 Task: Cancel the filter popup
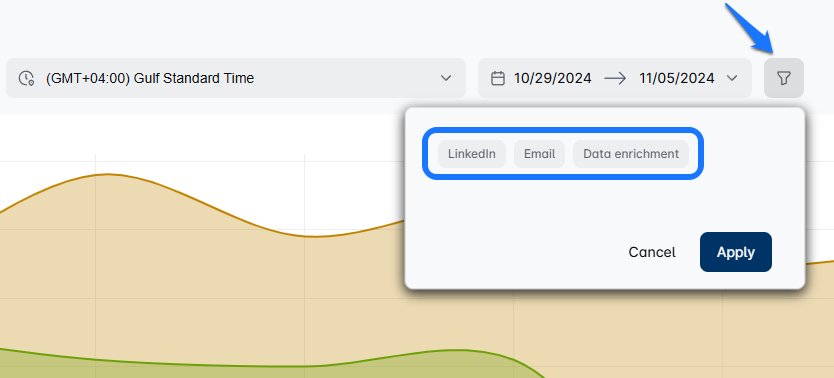point(652,252)
